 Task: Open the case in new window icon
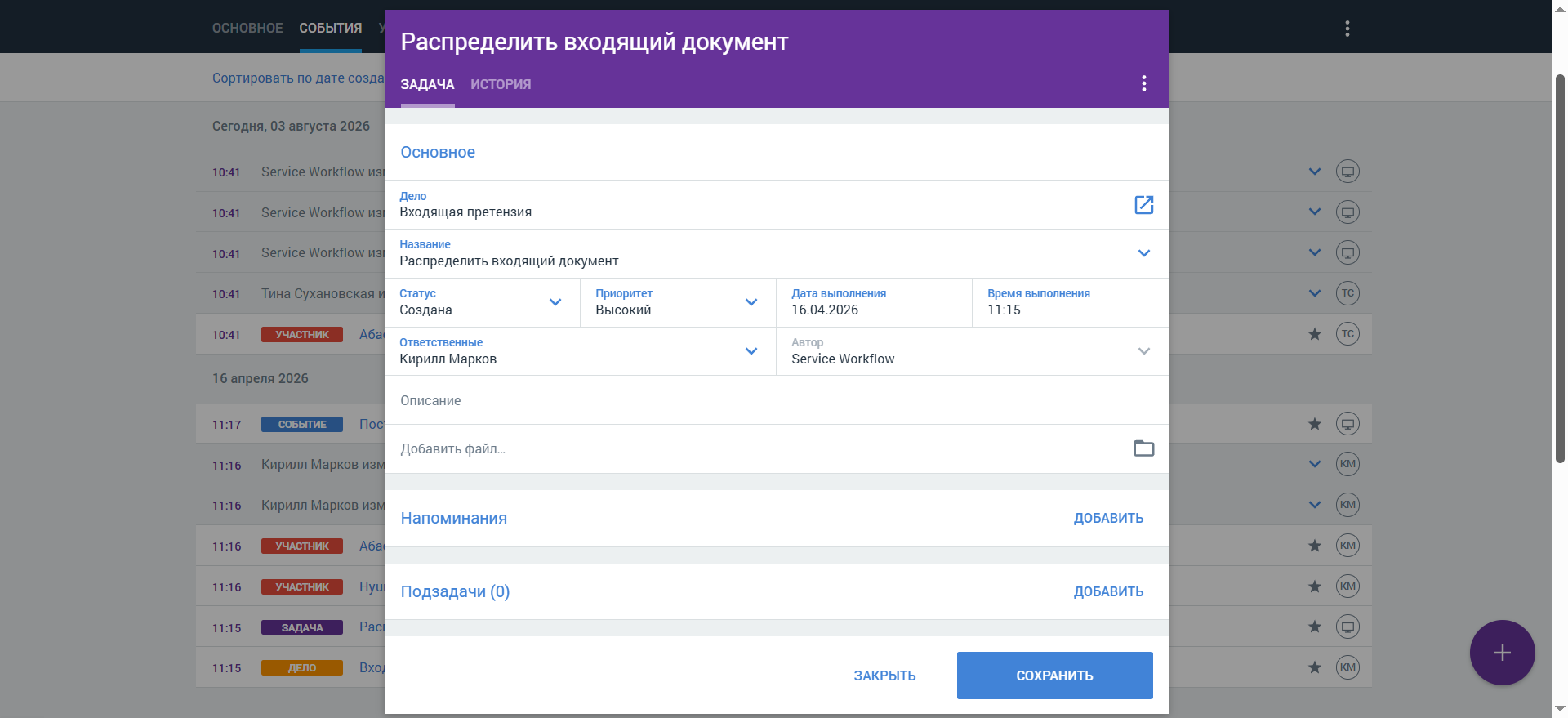pyautogui.click(x=1143, y=205)
